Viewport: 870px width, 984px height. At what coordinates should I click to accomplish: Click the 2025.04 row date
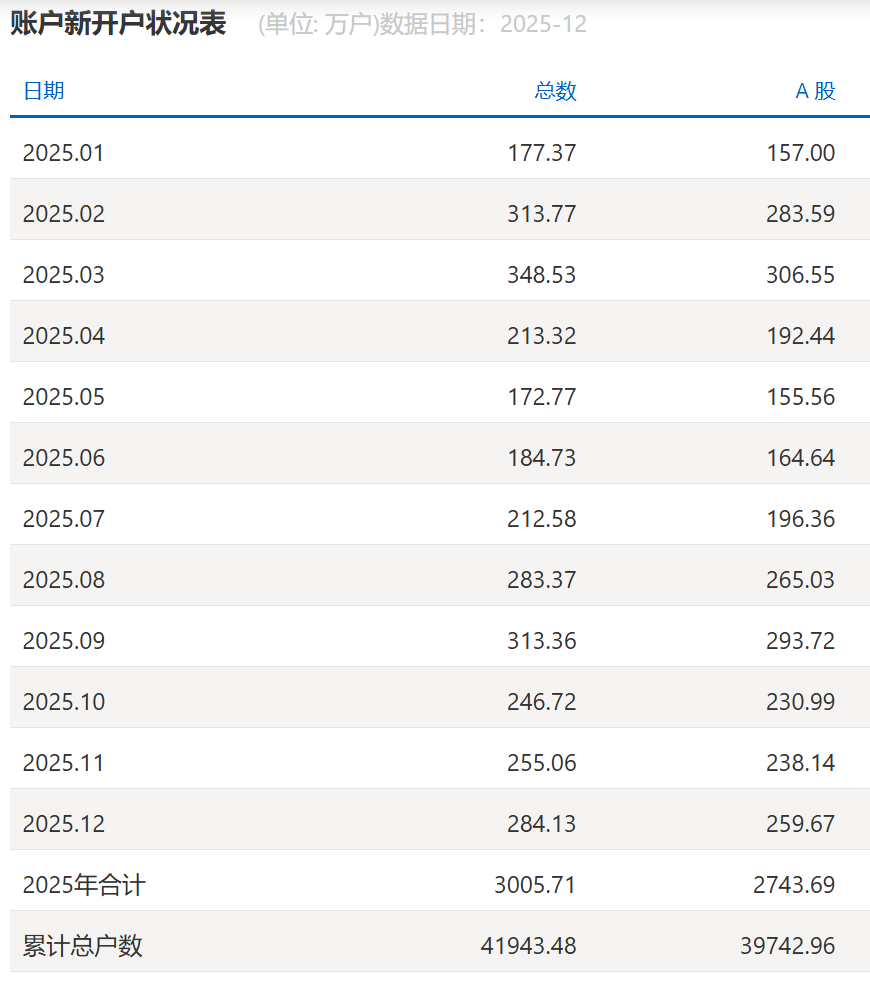pyautogui.click(x=63, y=336)
